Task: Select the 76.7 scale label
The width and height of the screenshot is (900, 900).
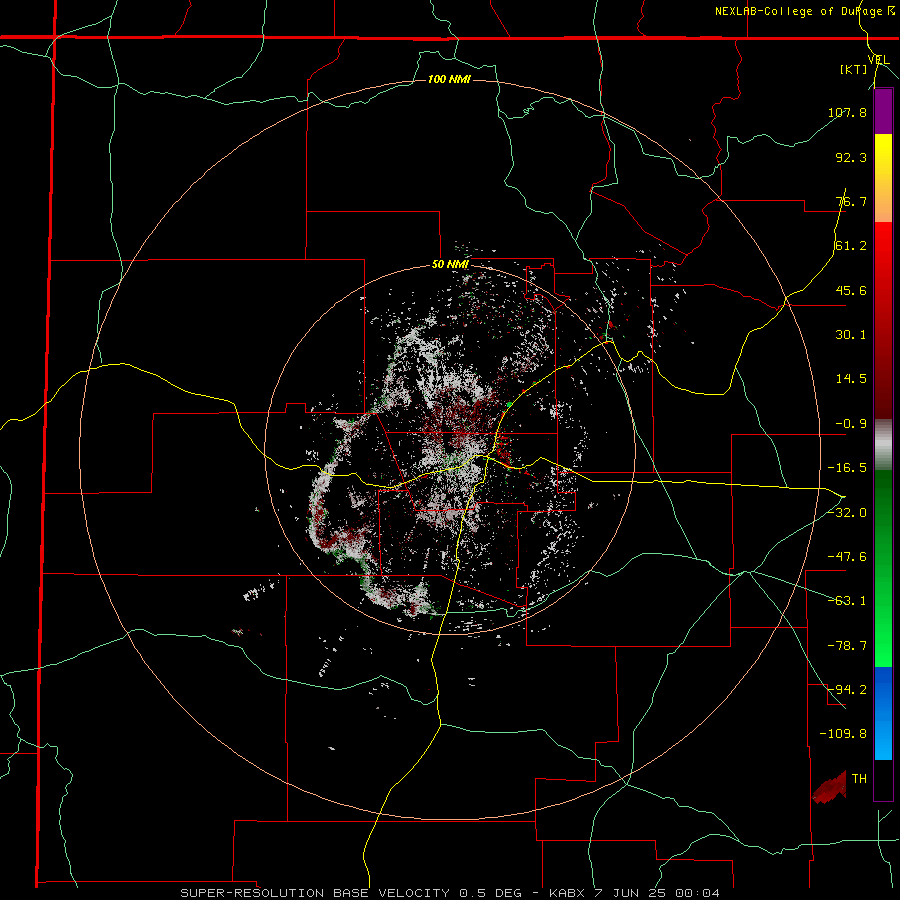Action: [x=851, y=201]
